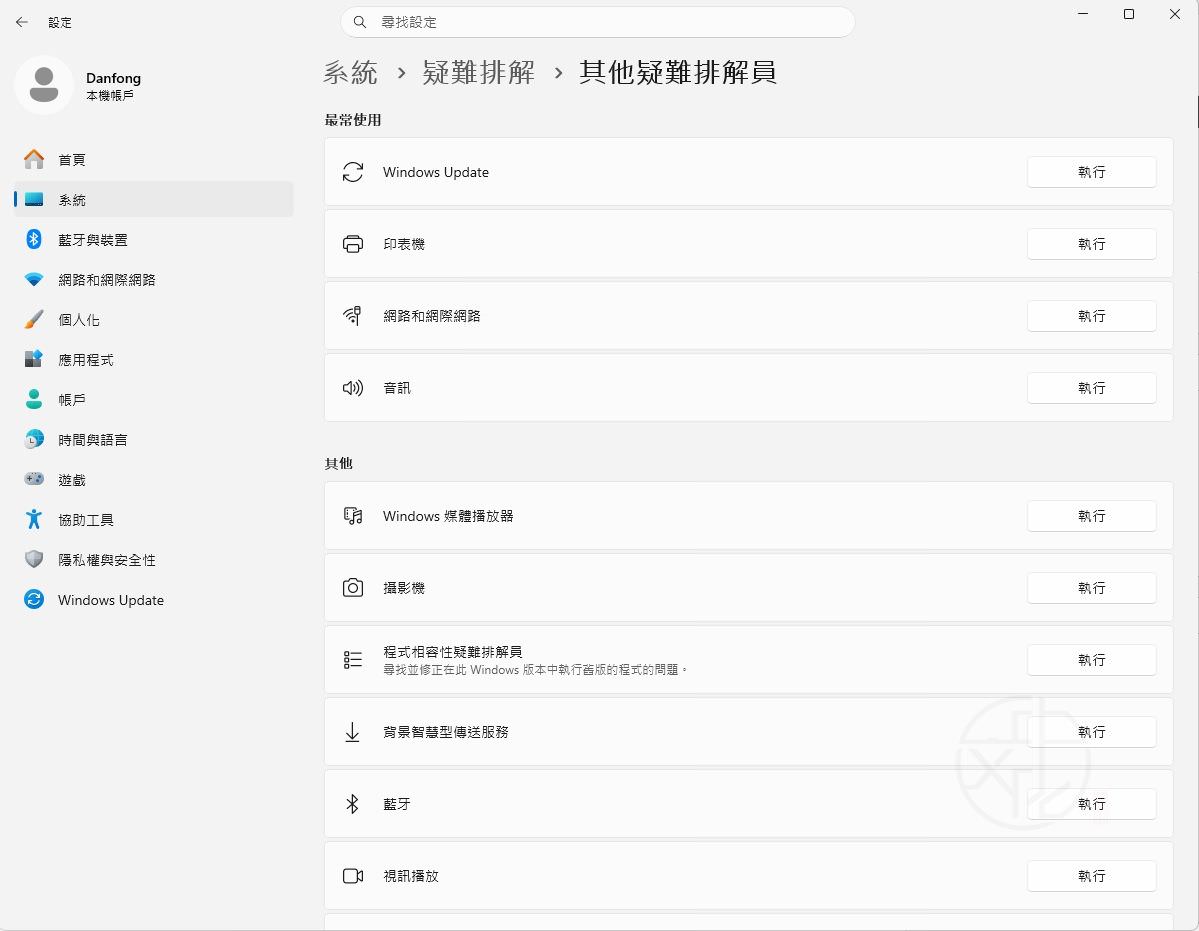Run the 程式相容性疑難排解員
This screenshot has height=931, width=1199.
pyautogui.click(x=1091, y=660)
